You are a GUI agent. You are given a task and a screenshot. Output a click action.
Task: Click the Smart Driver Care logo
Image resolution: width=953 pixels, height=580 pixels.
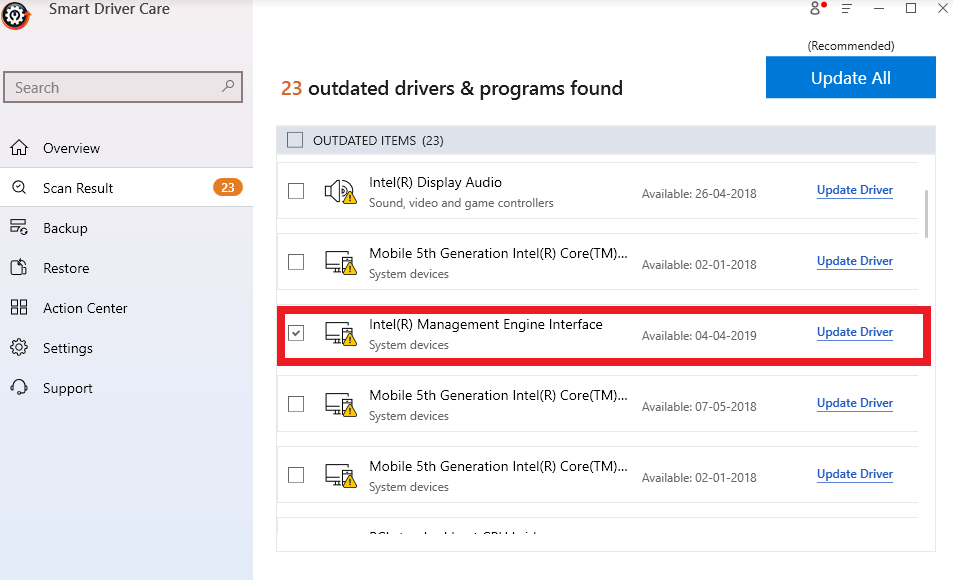pos(16,15)
